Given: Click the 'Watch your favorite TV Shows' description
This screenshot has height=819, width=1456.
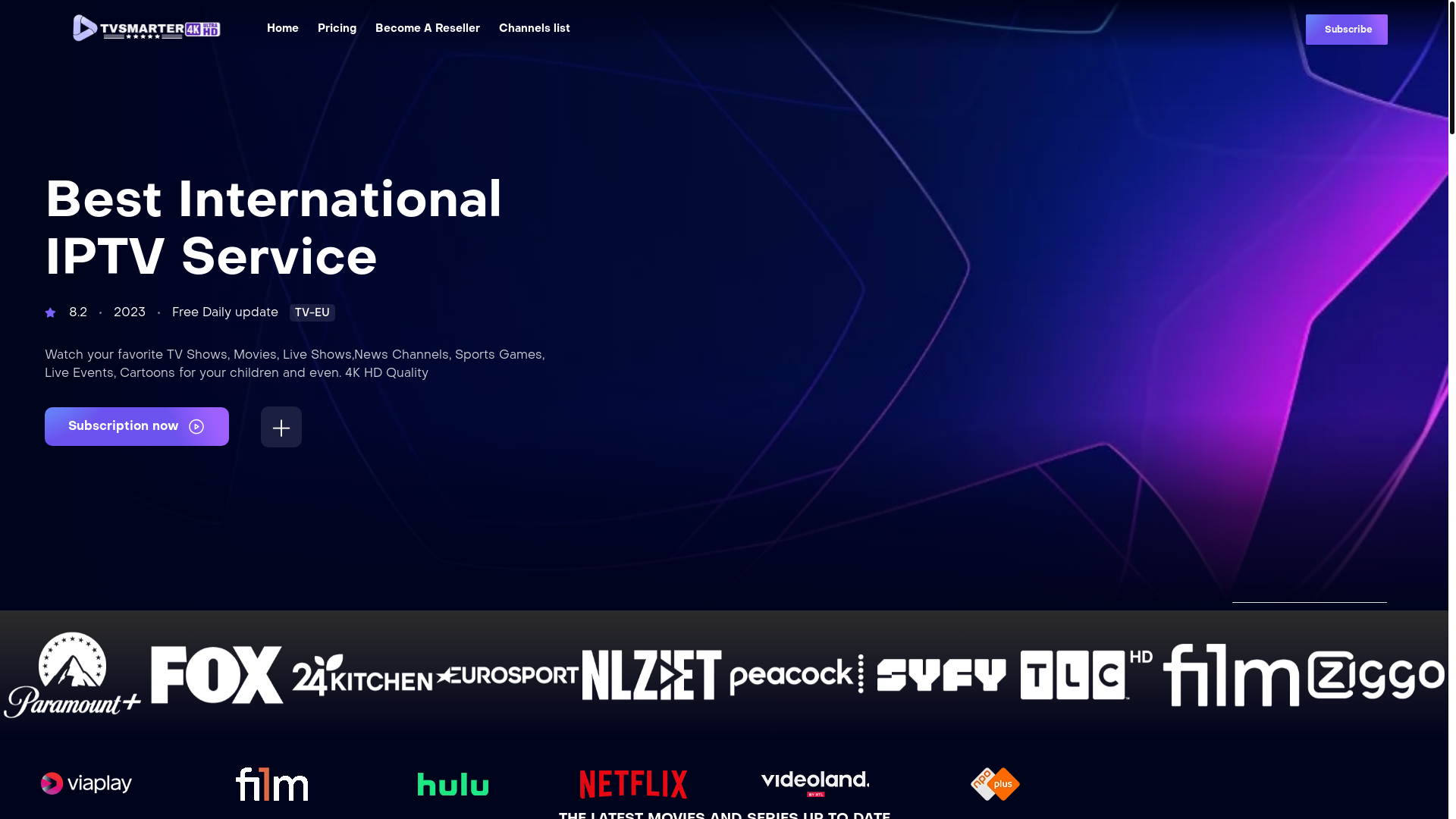Looking at the screenshot, I should click(295, 364).
